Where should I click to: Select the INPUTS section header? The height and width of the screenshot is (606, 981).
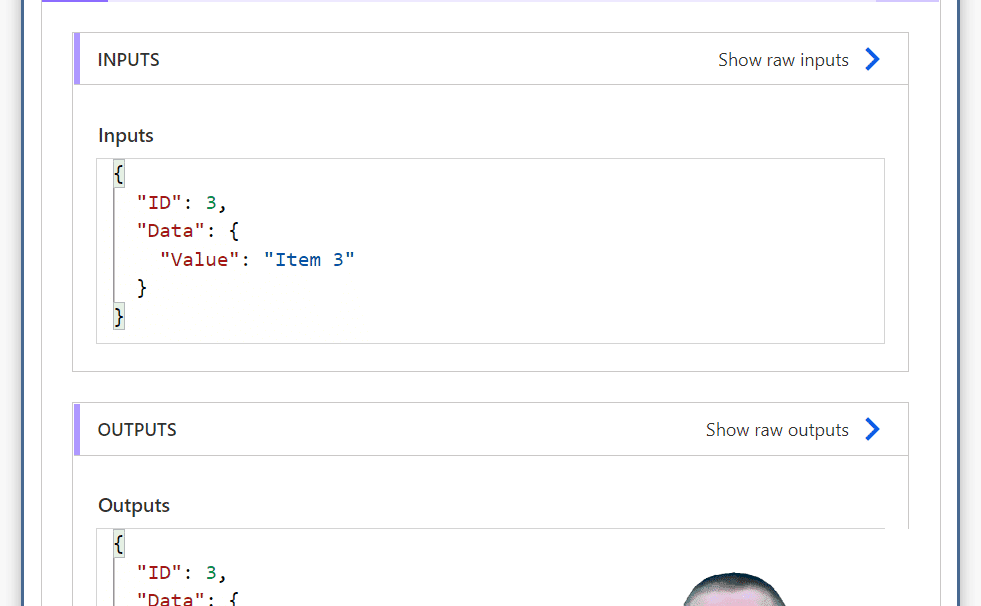click(490, 59)
